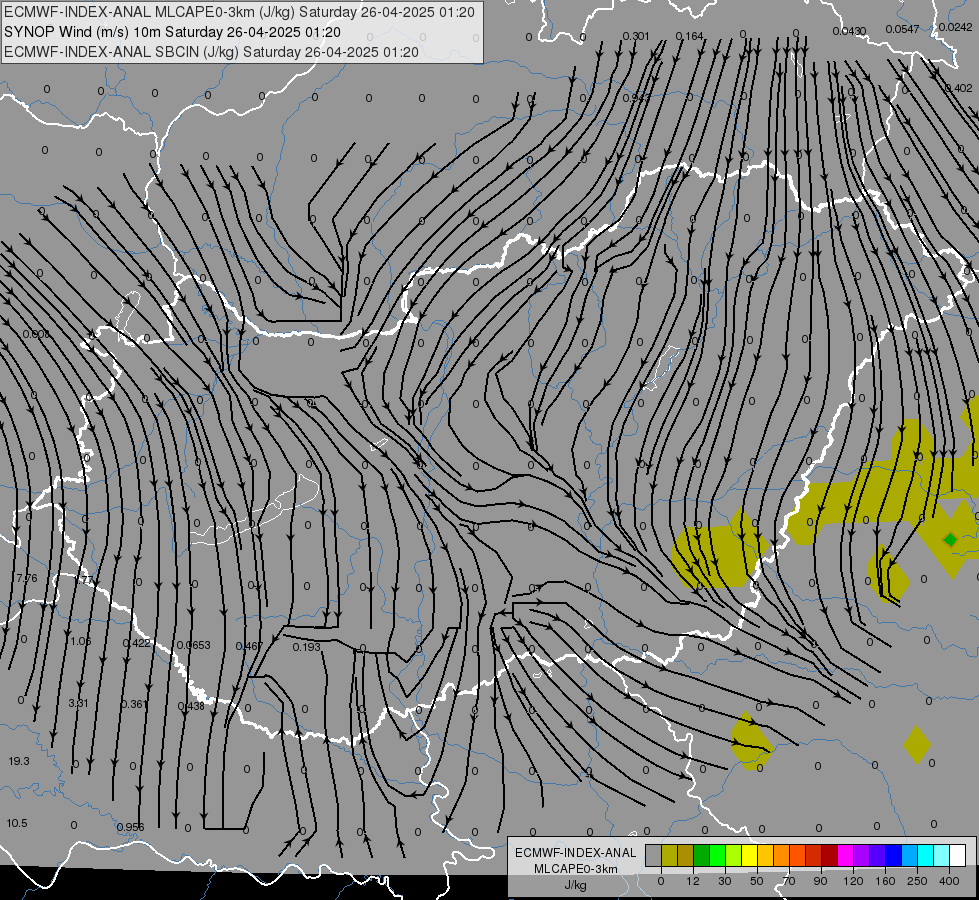This screenshot has width=979, height=900.
Task: Click the map value 19.3
Action: coord(19,761)
